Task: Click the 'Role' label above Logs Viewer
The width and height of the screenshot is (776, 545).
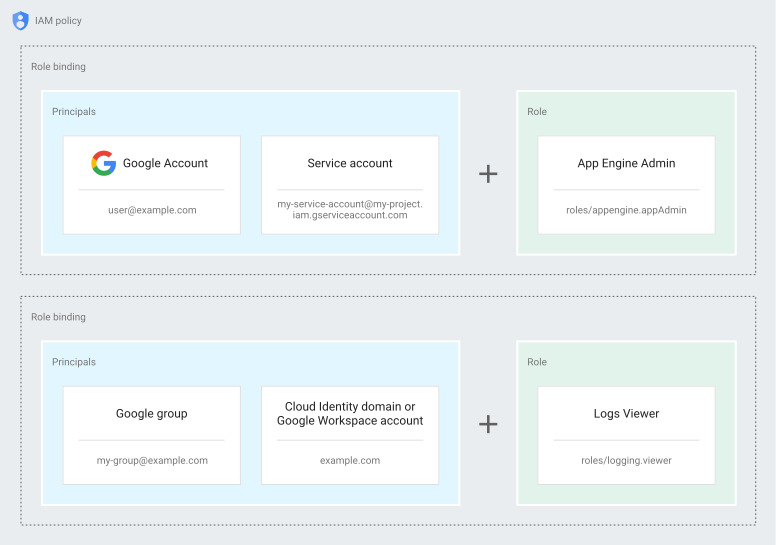Action: [x=537, y=362]
